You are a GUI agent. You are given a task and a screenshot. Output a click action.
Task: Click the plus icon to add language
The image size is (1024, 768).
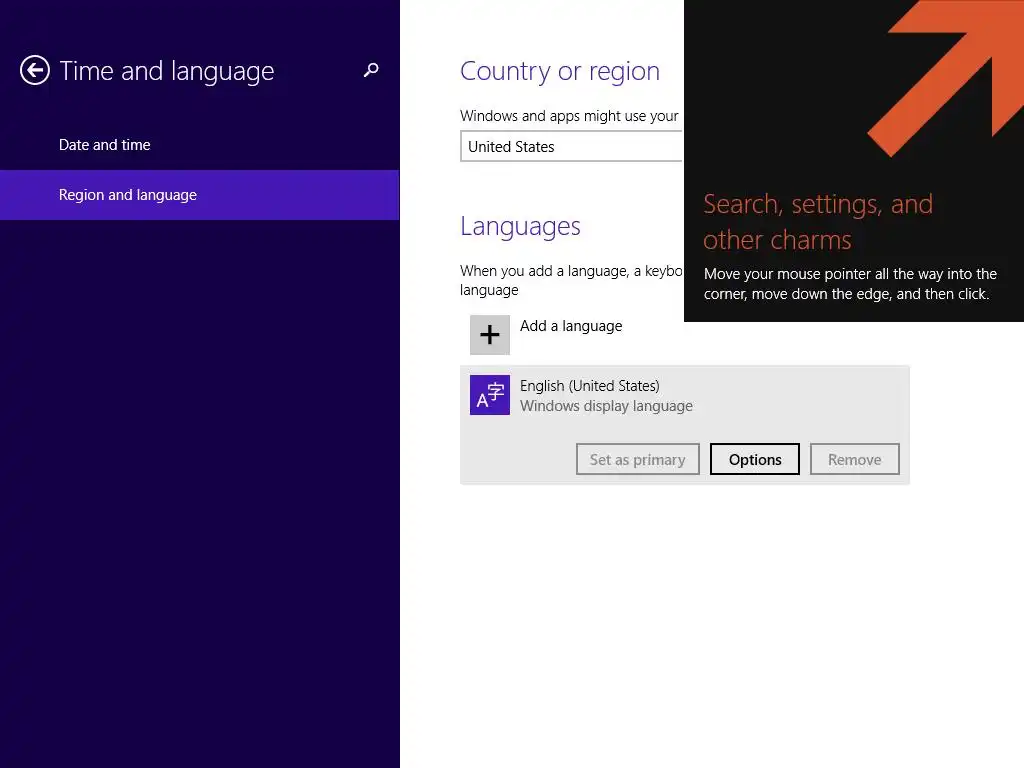tap(490, 335)
